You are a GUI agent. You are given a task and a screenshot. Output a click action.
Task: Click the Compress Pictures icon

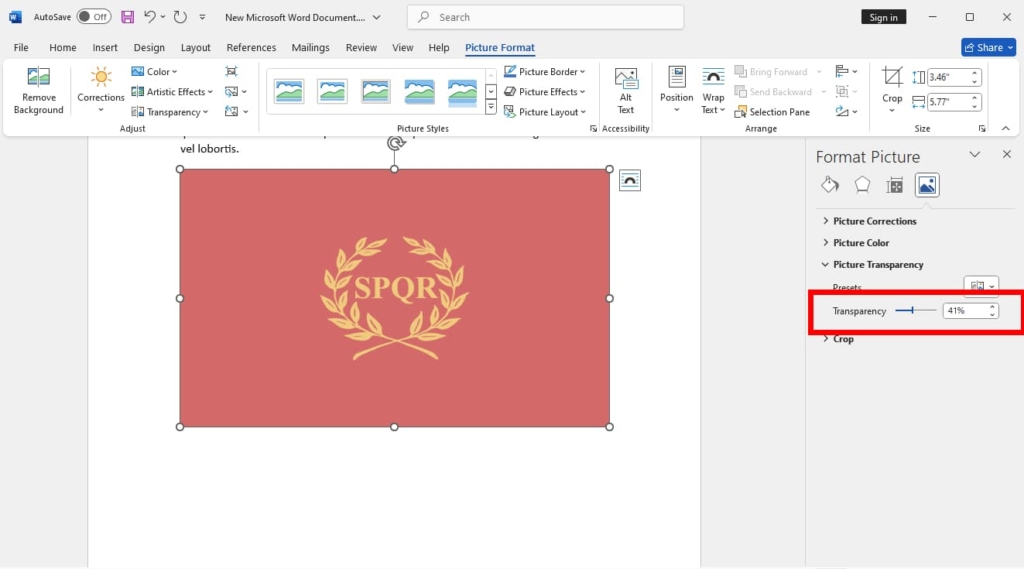pos(231,71)
